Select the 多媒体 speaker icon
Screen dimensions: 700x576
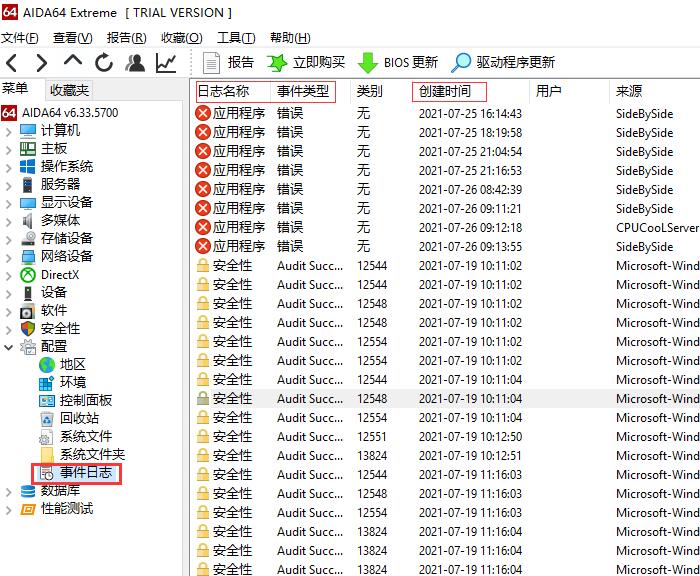[x=28, y=221]
